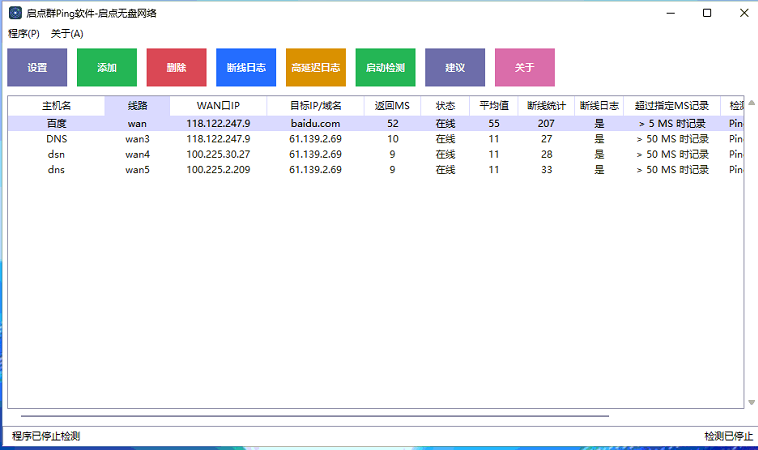758x450 pixels.
Task: Select the DNS host row
Action: click(376, 139)
